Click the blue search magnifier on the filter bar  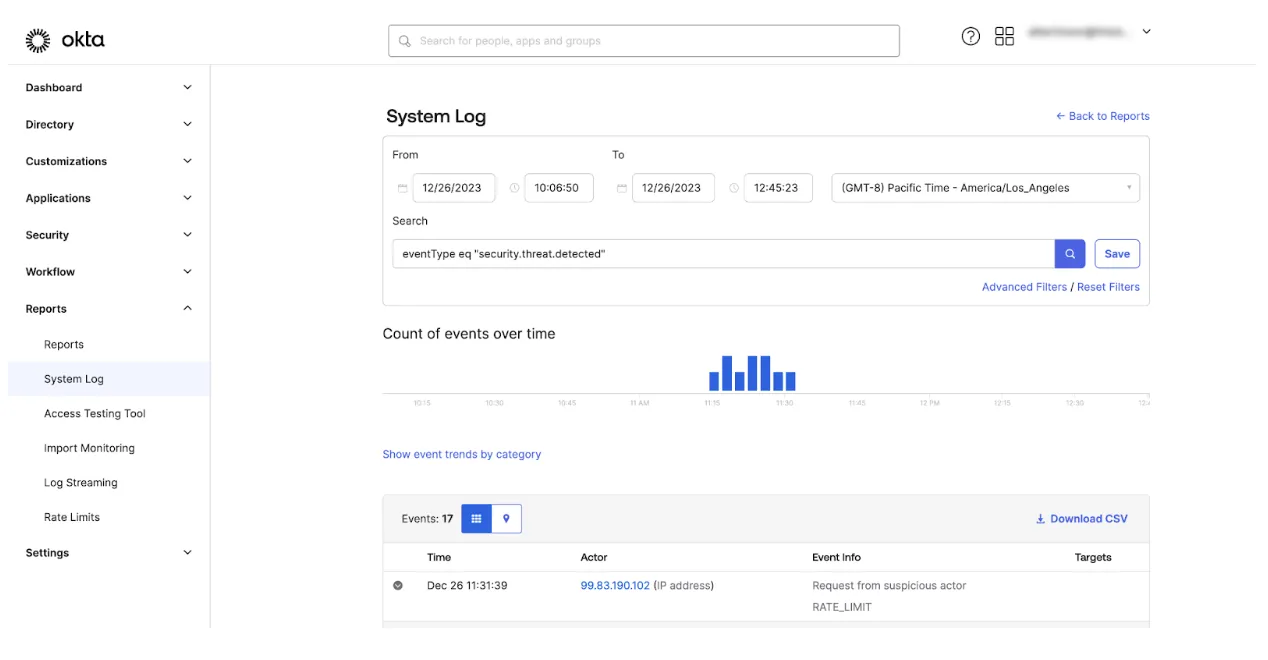1069,253
